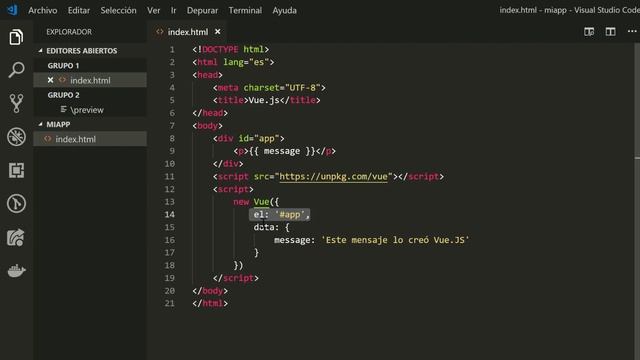Click the Split Editor icon
Viewport: 640px width, 360px height.
click(610, 32)
